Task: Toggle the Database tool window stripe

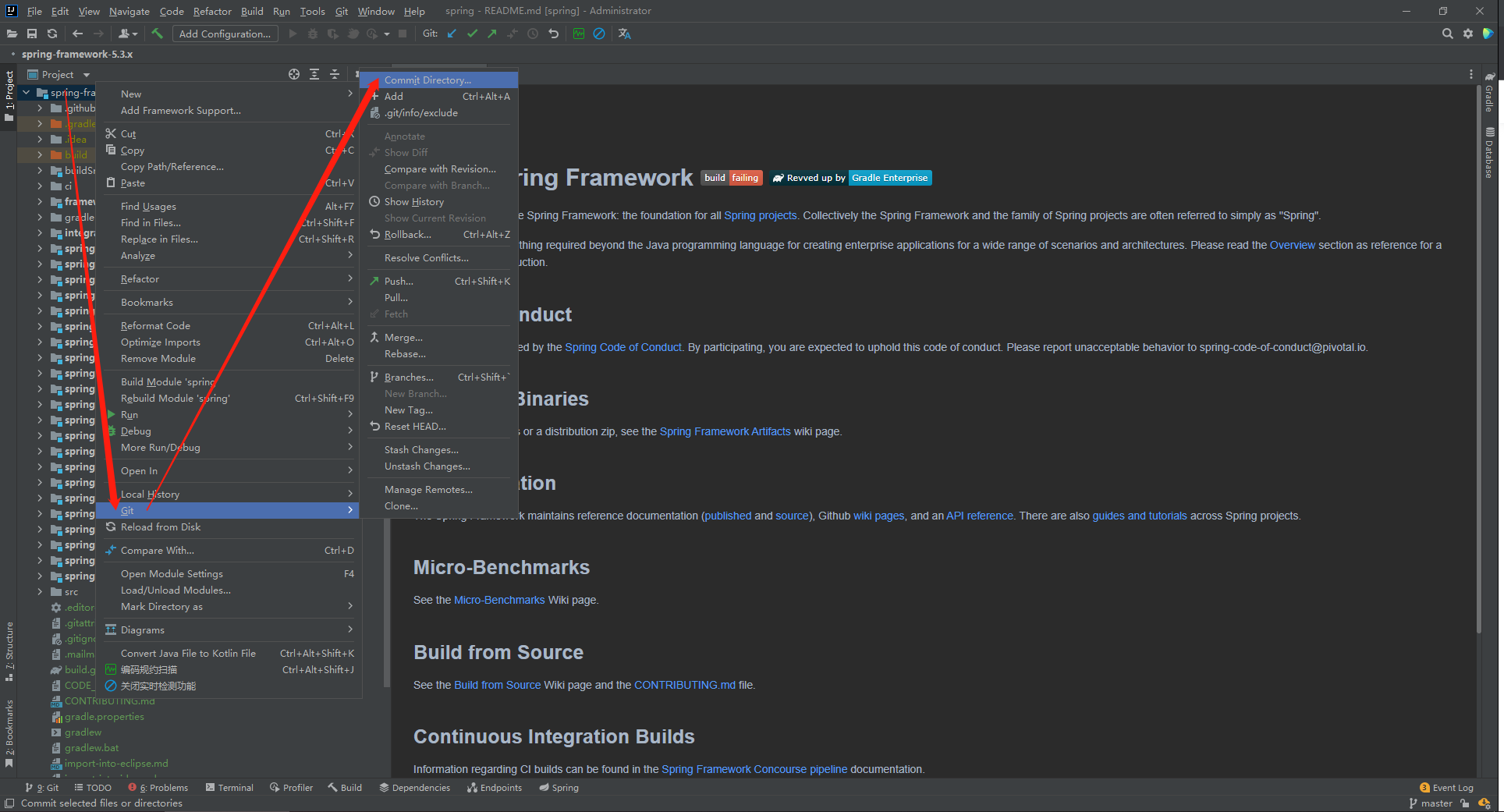Action: click(x=1489, y=153)
